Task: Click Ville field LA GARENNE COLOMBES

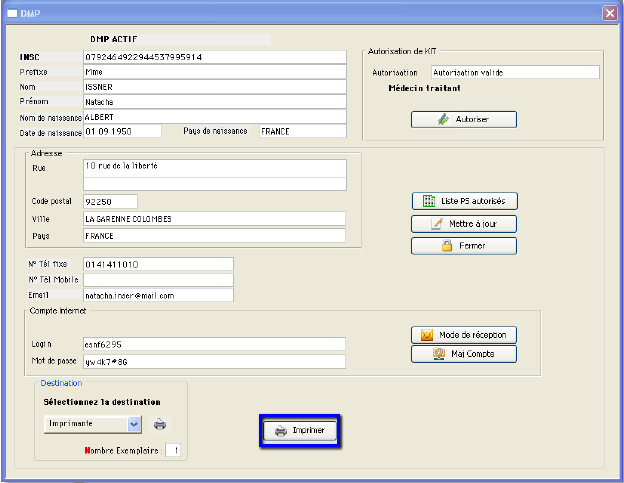Action: point(214,219)
